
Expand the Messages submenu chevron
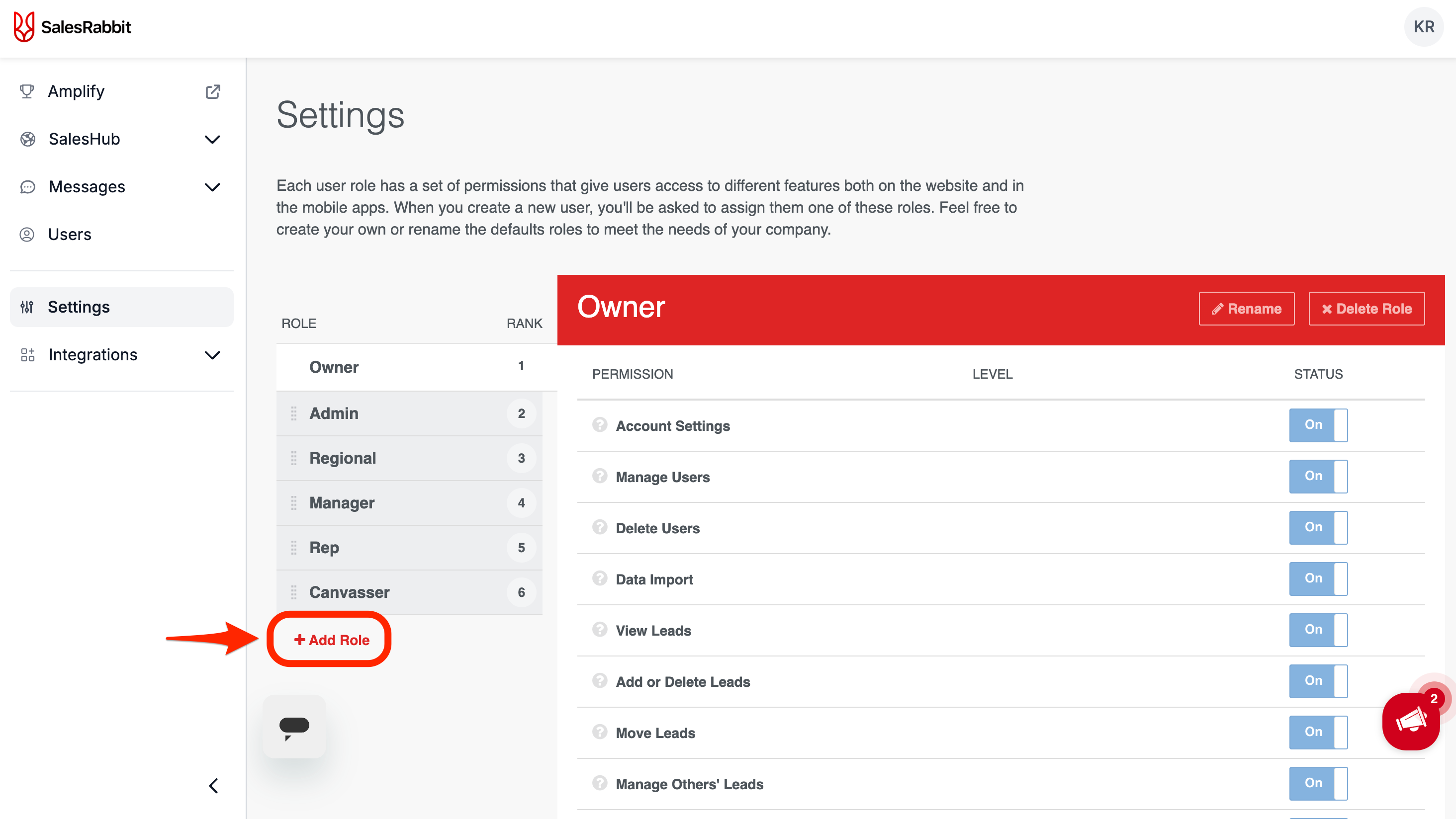pos(212,187)
